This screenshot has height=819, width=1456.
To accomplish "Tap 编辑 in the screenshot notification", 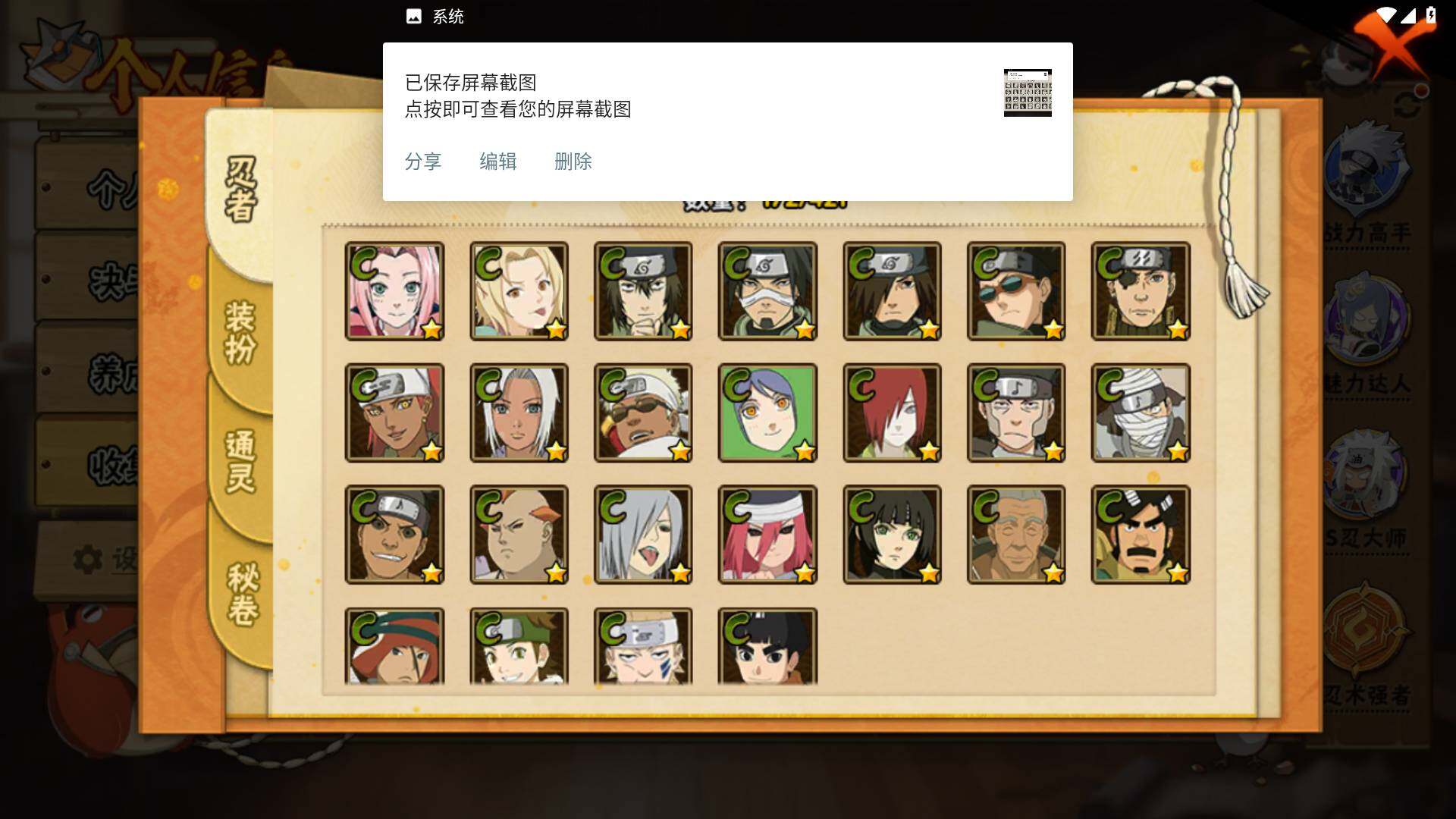I will point(498,162).
